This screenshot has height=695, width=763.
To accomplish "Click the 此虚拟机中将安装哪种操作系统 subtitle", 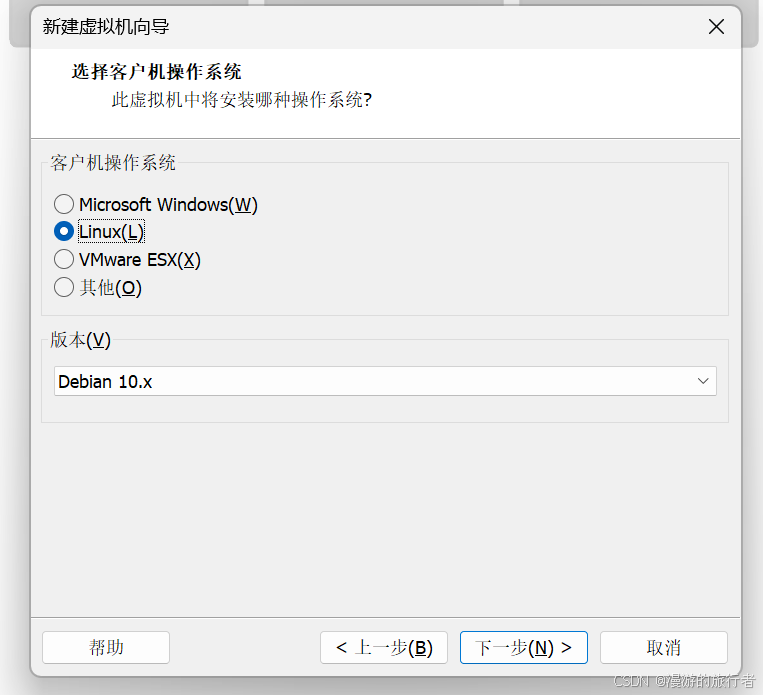I will (242, 100).
